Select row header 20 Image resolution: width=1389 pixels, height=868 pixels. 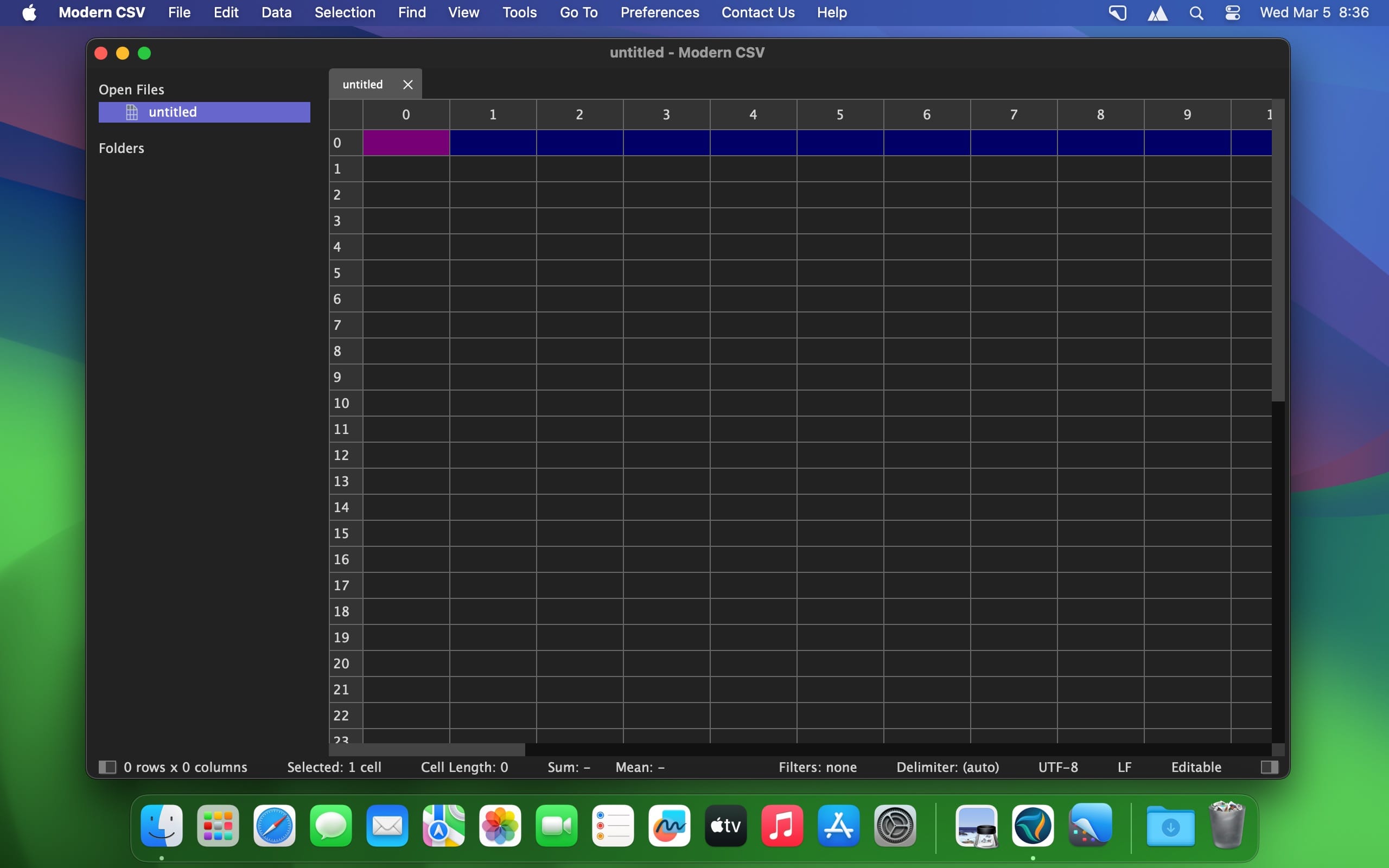click(x=346, y=663)
